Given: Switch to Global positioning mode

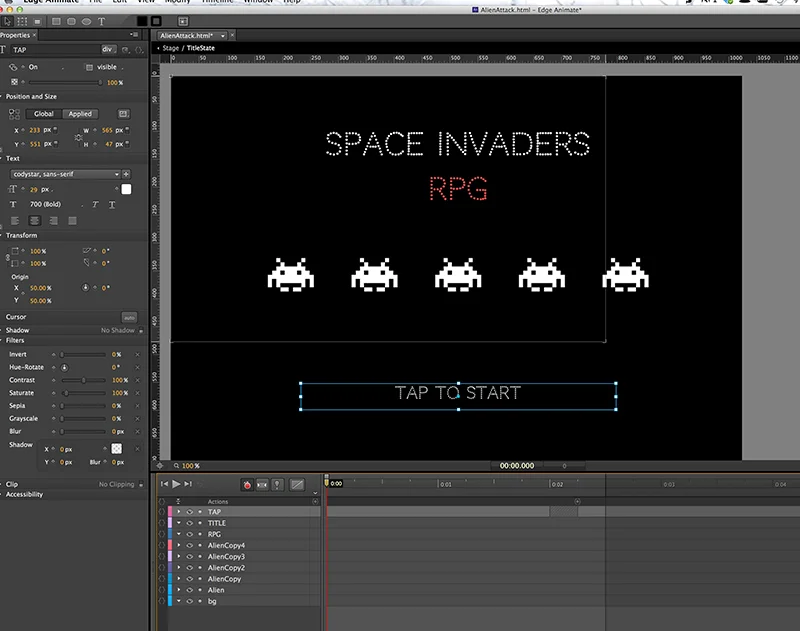Looking at the screenshot, I should click(x=43, y=114).
